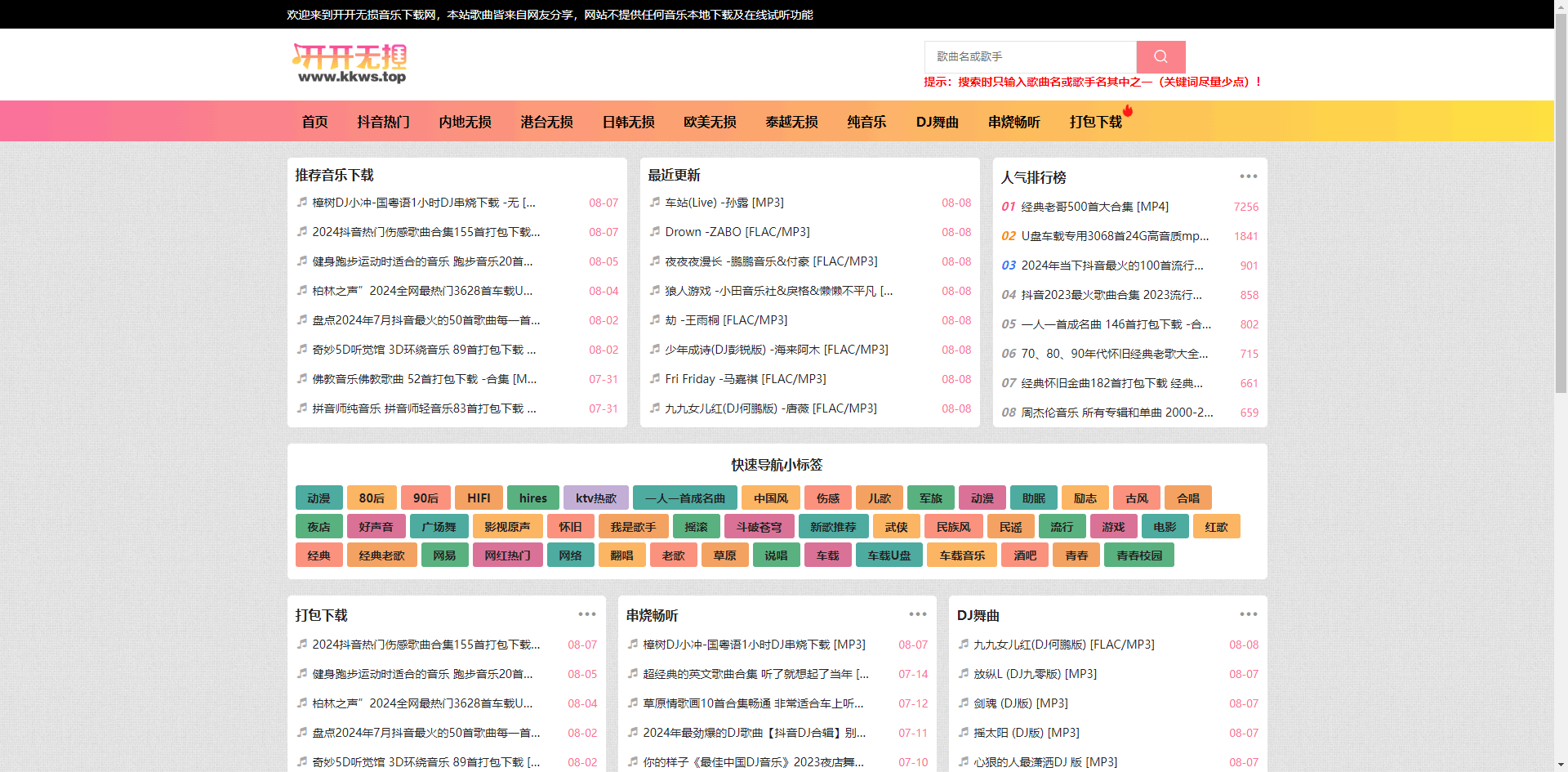
Task: Open 欧美无损 navigation item
Action: (x=710, y=122)
